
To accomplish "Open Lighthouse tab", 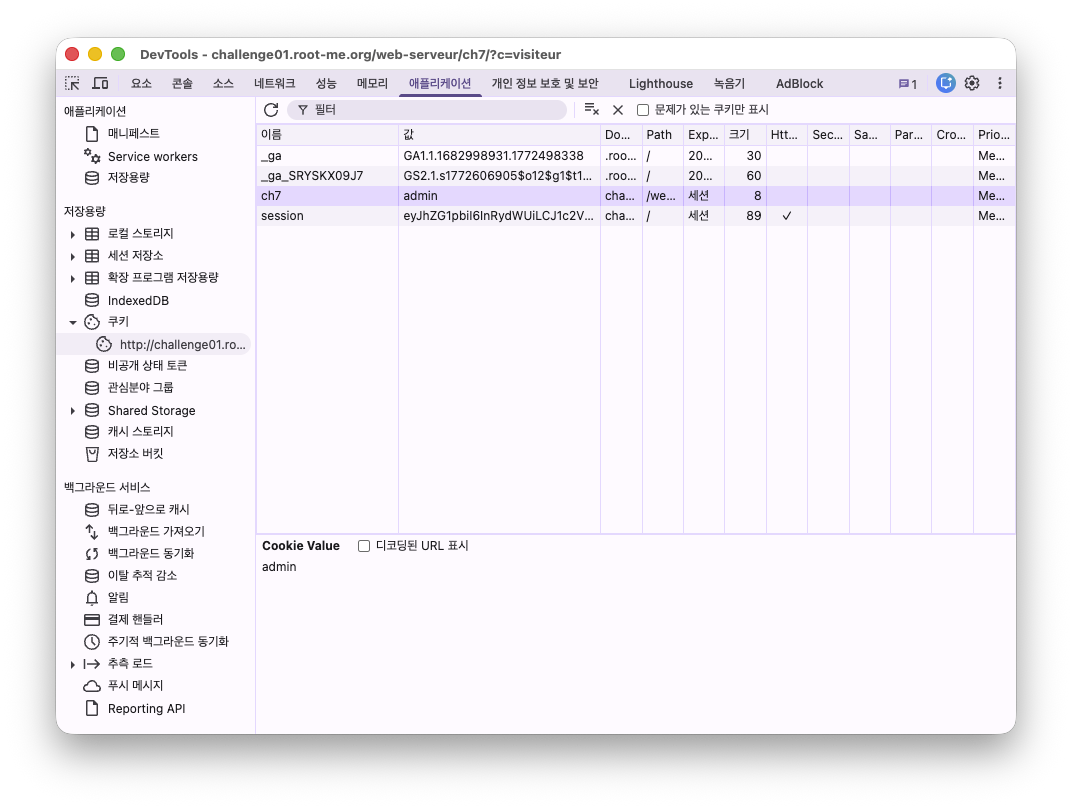I will point(660,83).
